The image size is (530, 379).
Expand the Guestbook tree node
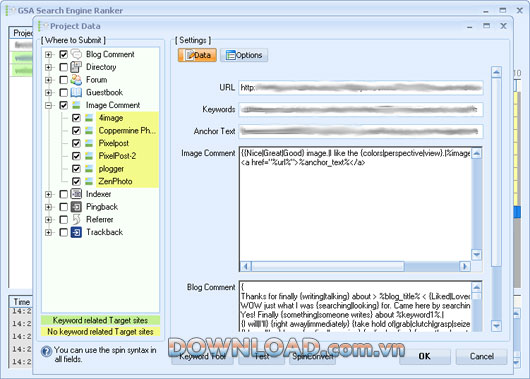click(x=49, y=93)
